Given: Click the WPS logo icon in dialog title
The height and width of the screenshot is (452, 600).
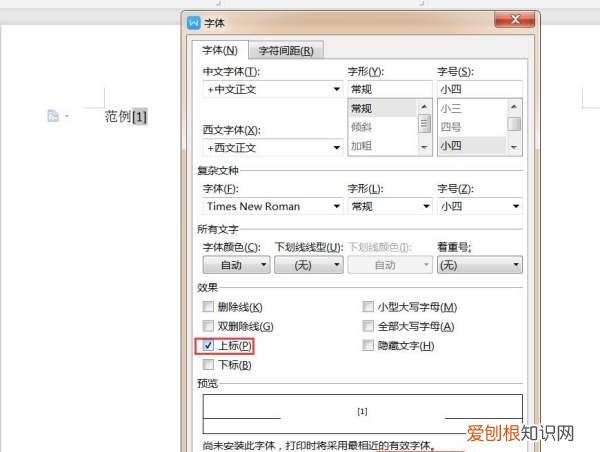Looking at the screenshot, I should pyautogui.click(x=194, y=23).
